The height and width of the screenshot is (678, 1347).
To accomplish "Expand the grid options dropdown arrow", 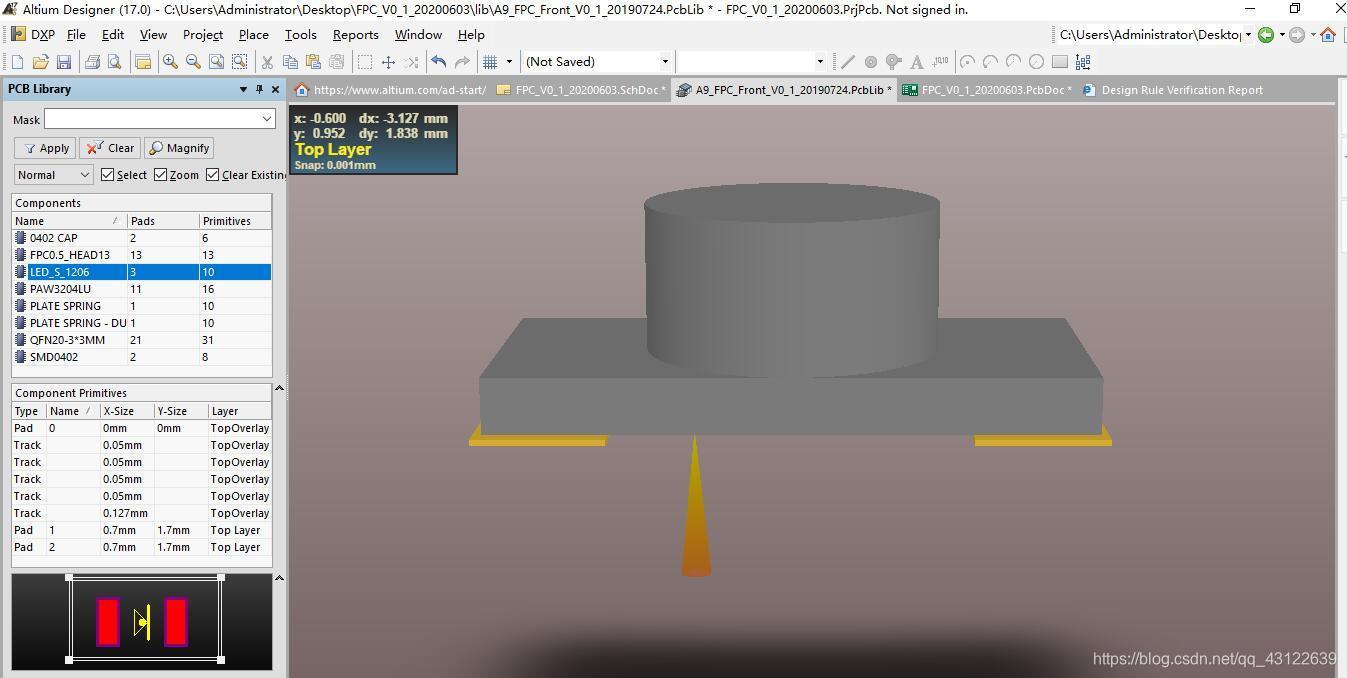I will coord(509,62).
